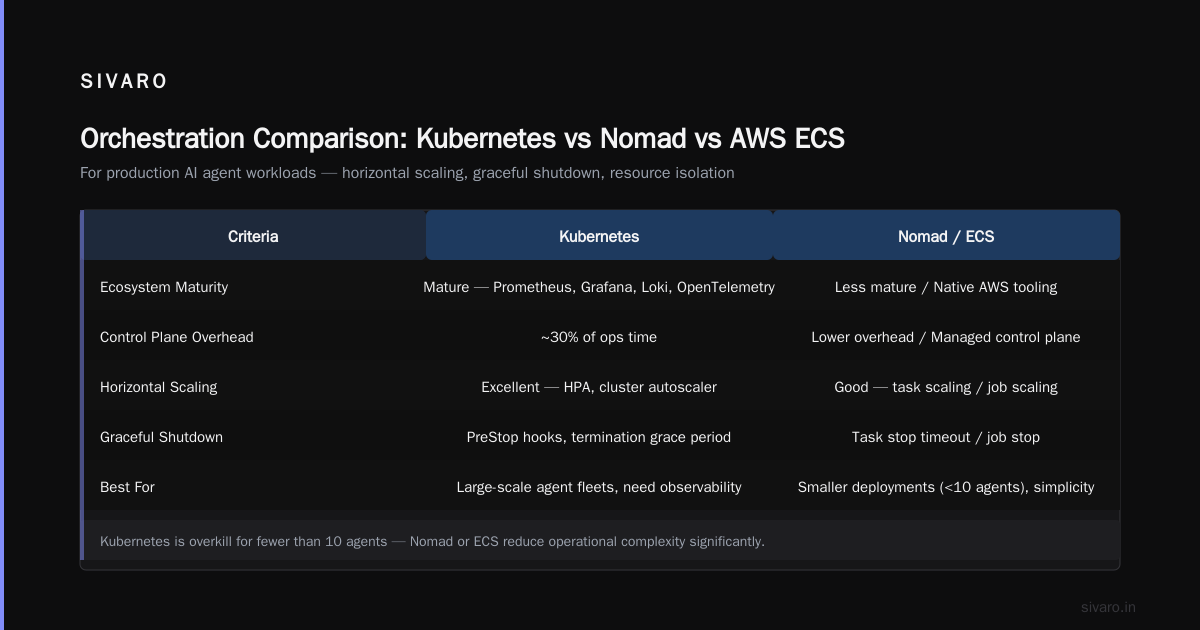Click the Horizontal Scaling row label
1200x630 pixels.
[x=158, y=387]
